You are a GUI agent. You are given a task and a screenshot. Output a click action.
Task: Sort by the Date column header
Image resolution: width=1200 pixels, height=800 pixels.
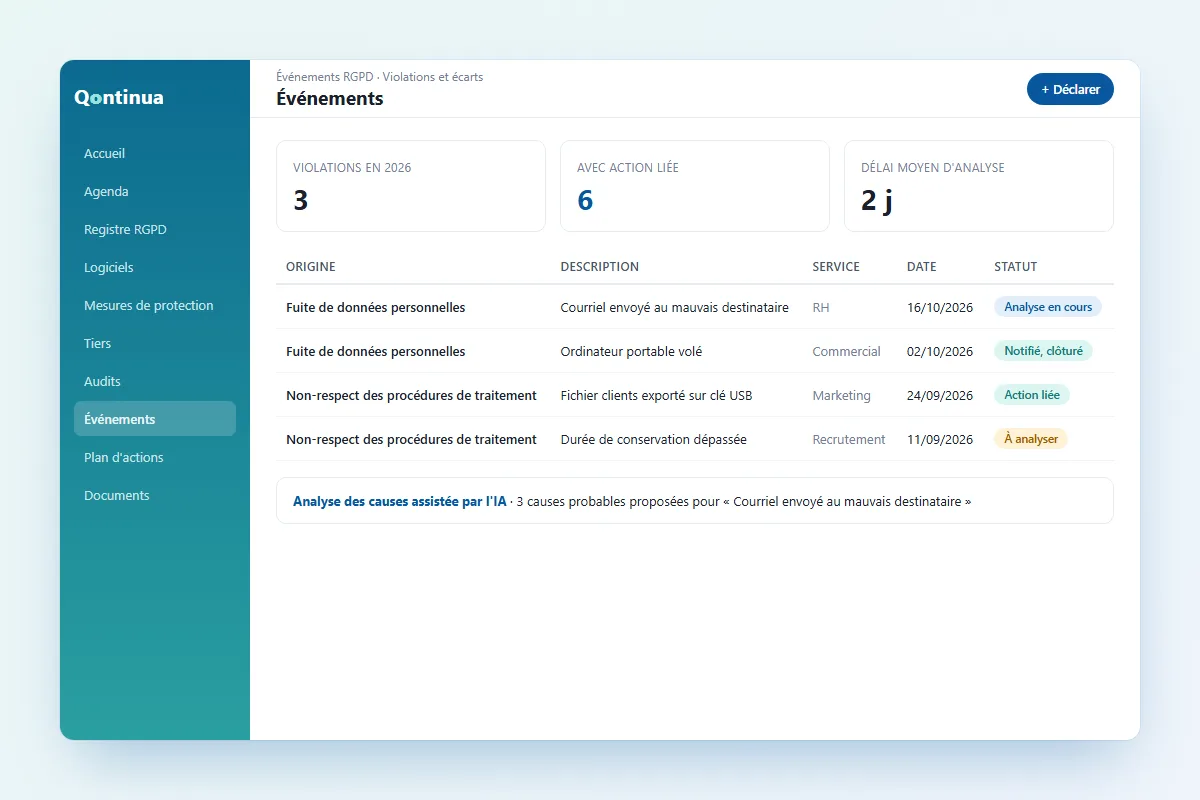tap(922, 267)
